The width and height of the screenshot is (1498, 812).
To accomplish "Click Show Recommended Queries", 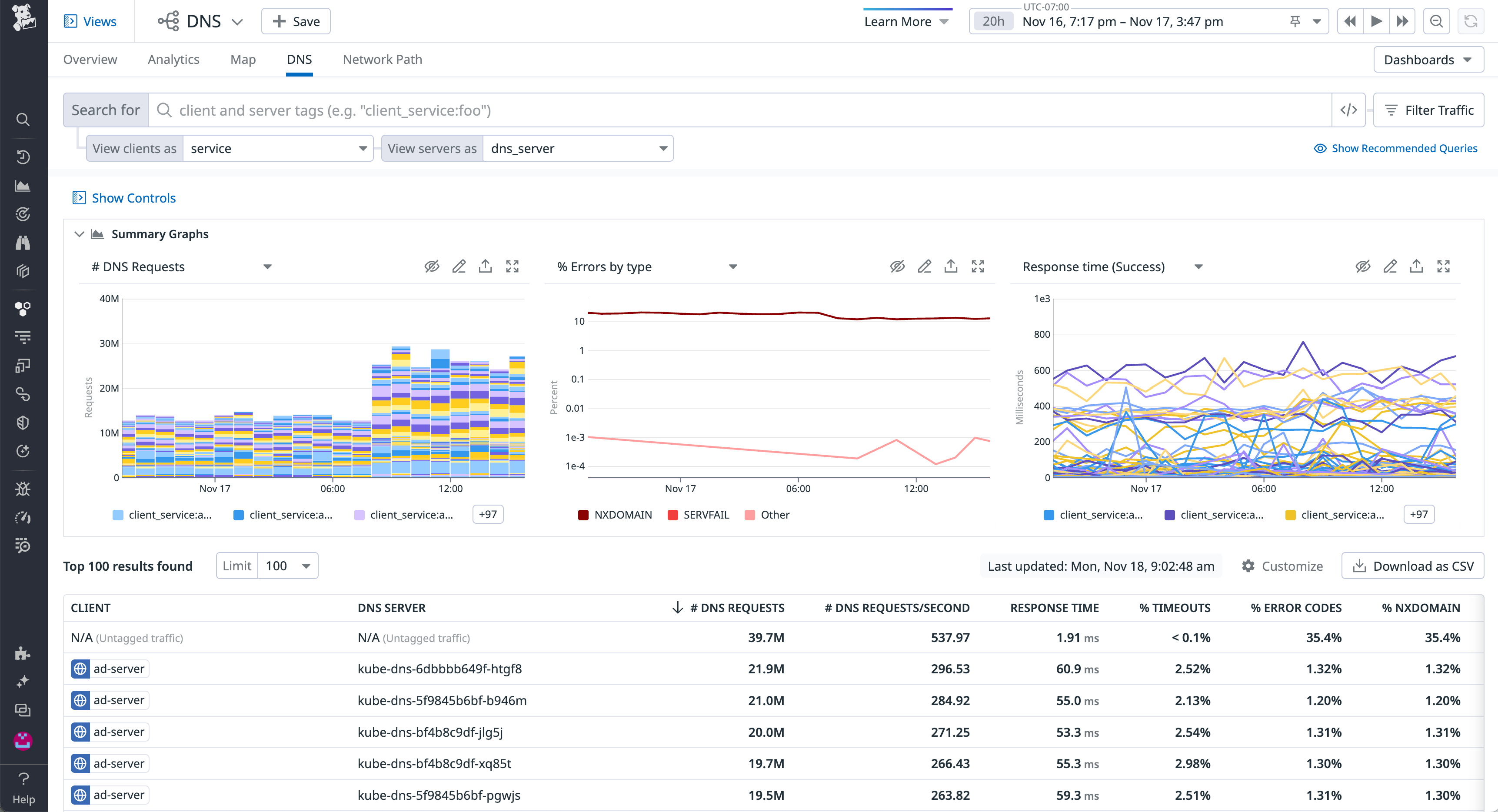I will pyautogui.click(x=1396, y=148).
